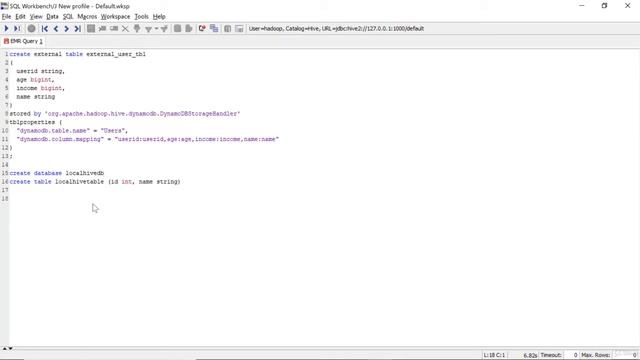Open the SQL menu

68,17
